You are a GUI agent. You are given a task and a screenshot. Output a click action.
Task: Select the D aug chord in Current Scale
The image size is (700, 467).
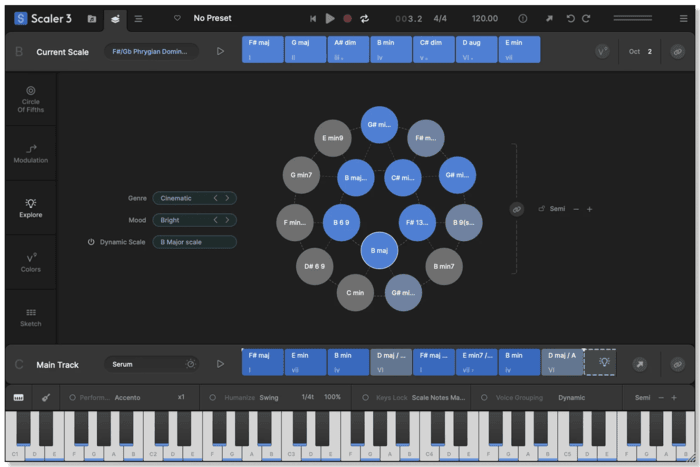click(x=477, y=49)
